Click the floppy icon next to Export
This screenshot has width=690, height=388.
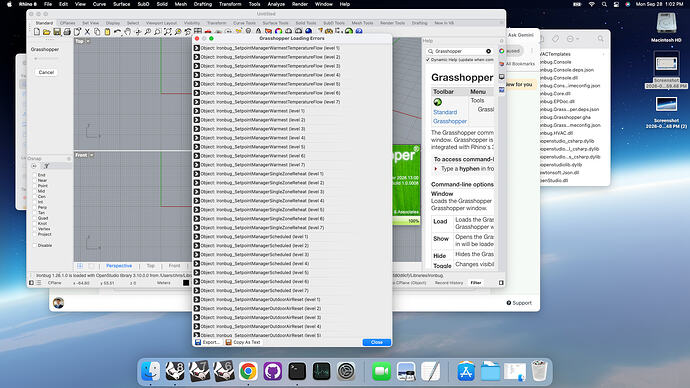[198, 342]
